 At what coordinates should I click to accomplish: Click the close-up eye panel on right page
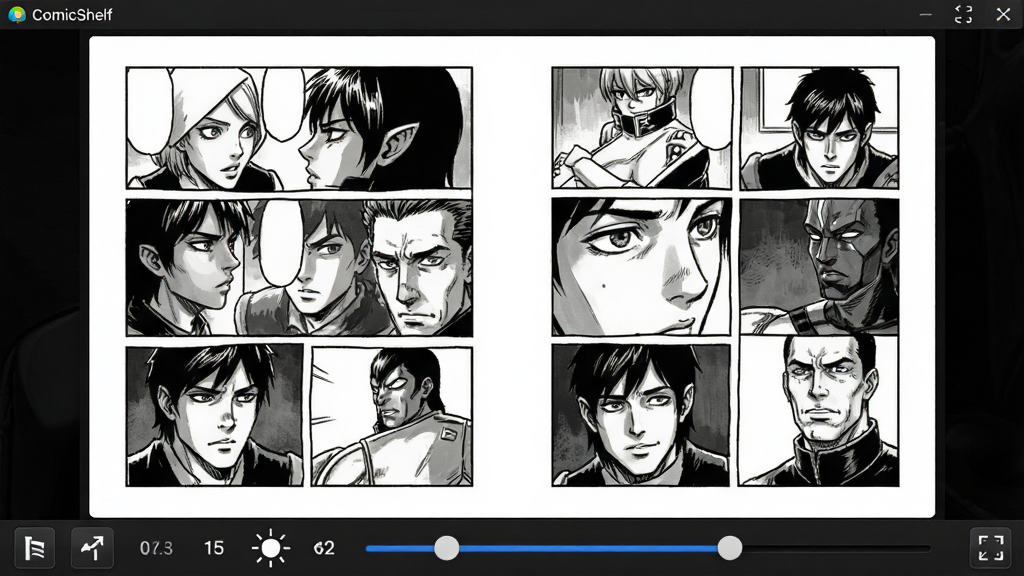click(641, 267)
